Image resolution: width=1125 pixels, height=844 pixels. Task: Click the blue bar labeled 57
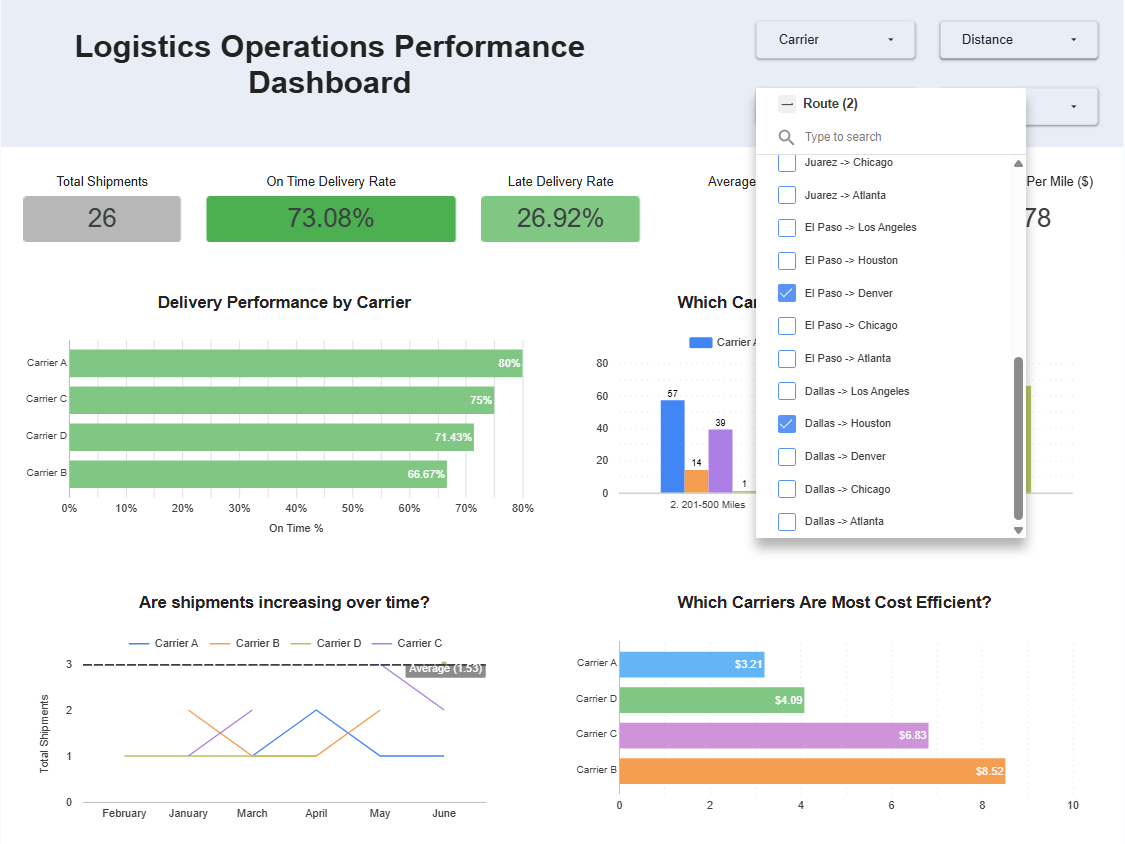672,446
